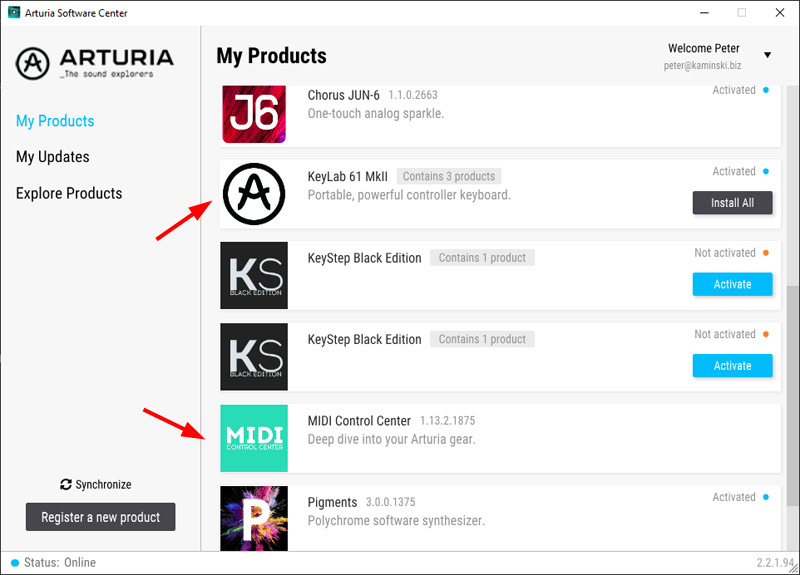Click the Register a new product button
The height and width of the screenshot is (575, 800).
[x=100, y=517]
